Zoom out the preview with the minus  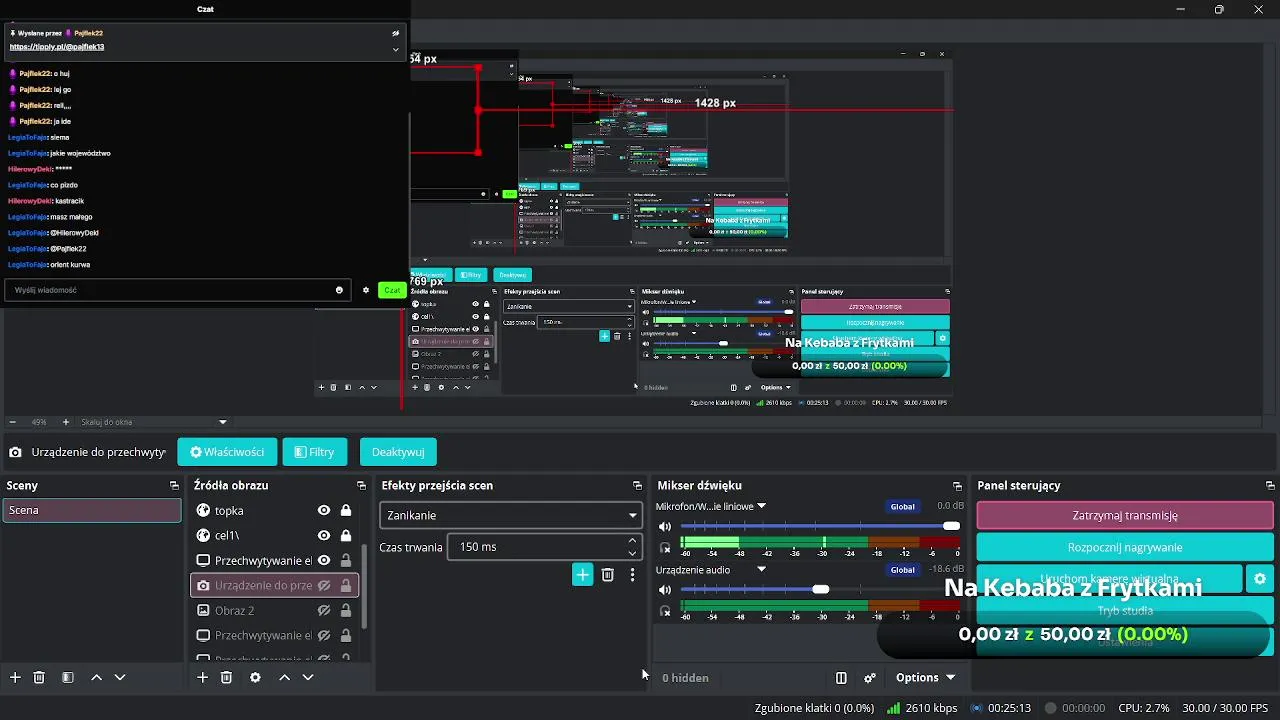tap(12, 422)
